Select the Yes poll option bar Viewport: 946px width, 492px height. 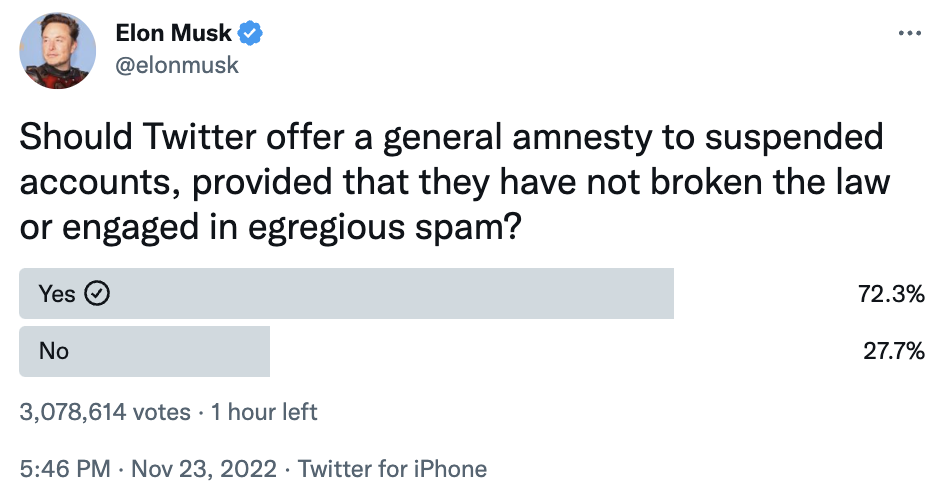point(346,293)
